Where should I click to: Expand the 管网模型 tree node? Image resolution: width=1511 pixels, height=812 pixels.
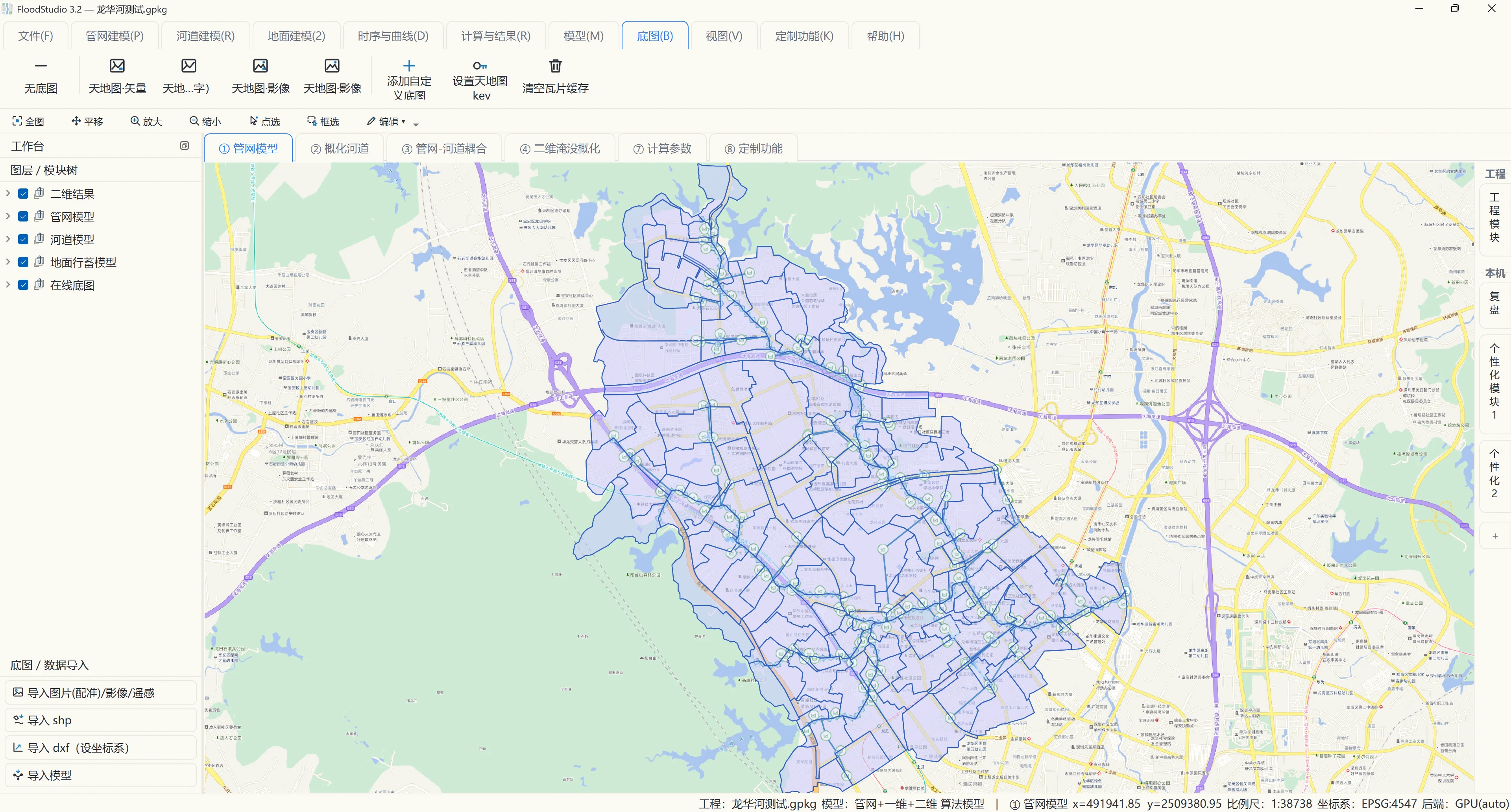pos(7,216)
